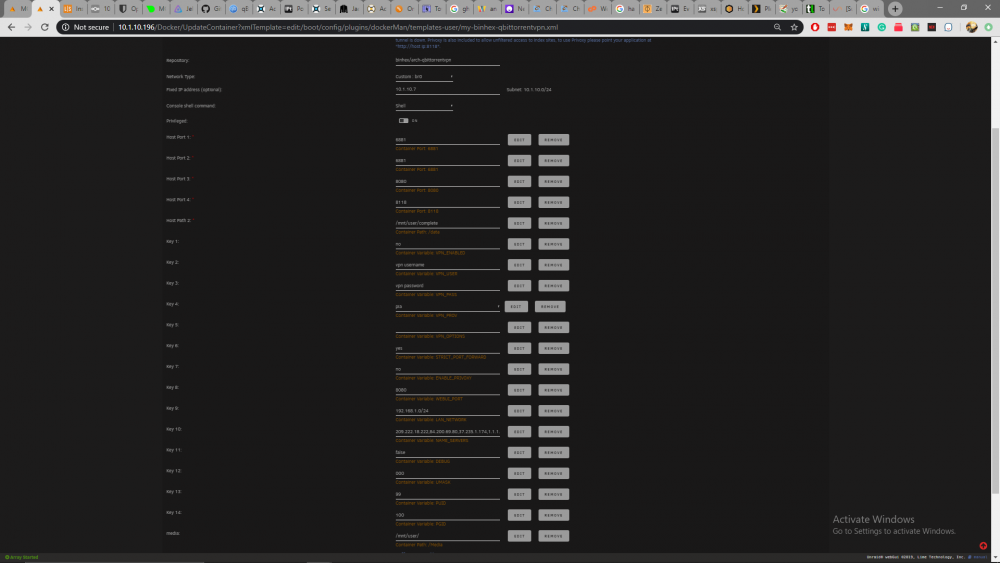This screenshot has width=1000, height=563.
Task: Open the Network Type dropdown
Action: [424, 77]
